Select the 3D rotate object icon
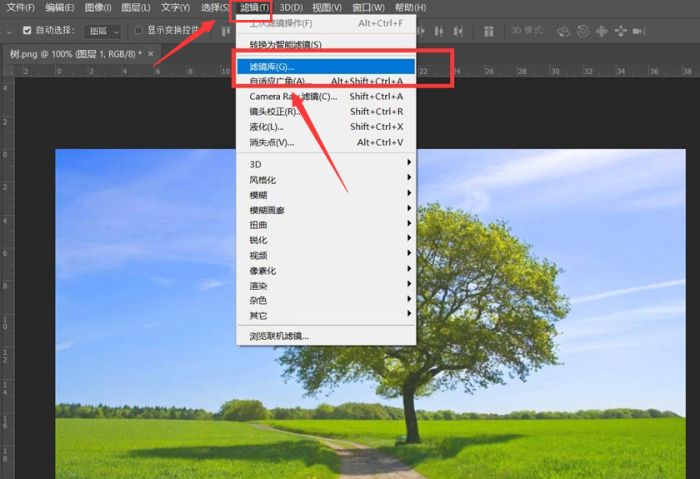 coord(563,31)
